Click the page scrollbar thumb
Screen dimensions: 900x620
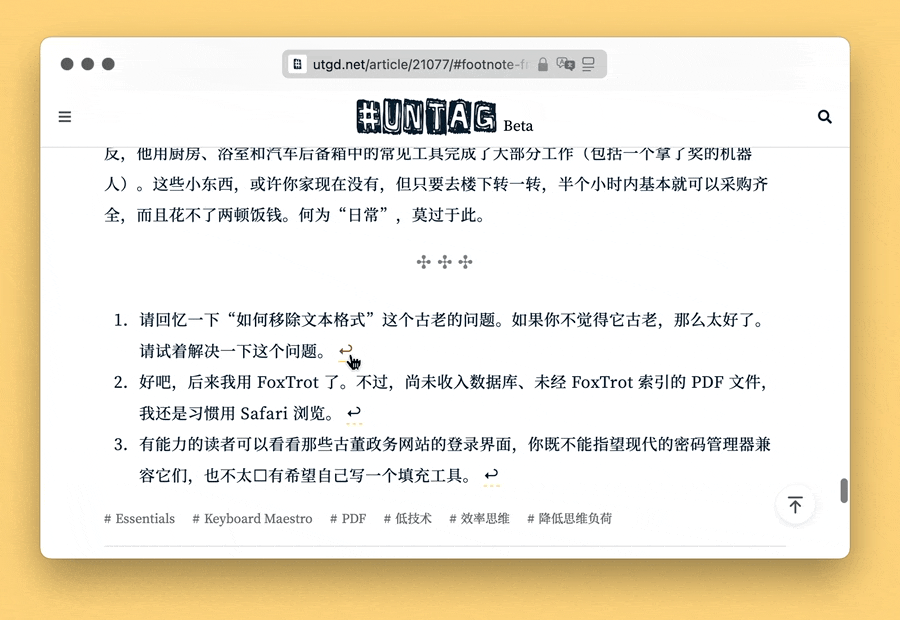tap(844, 491)
